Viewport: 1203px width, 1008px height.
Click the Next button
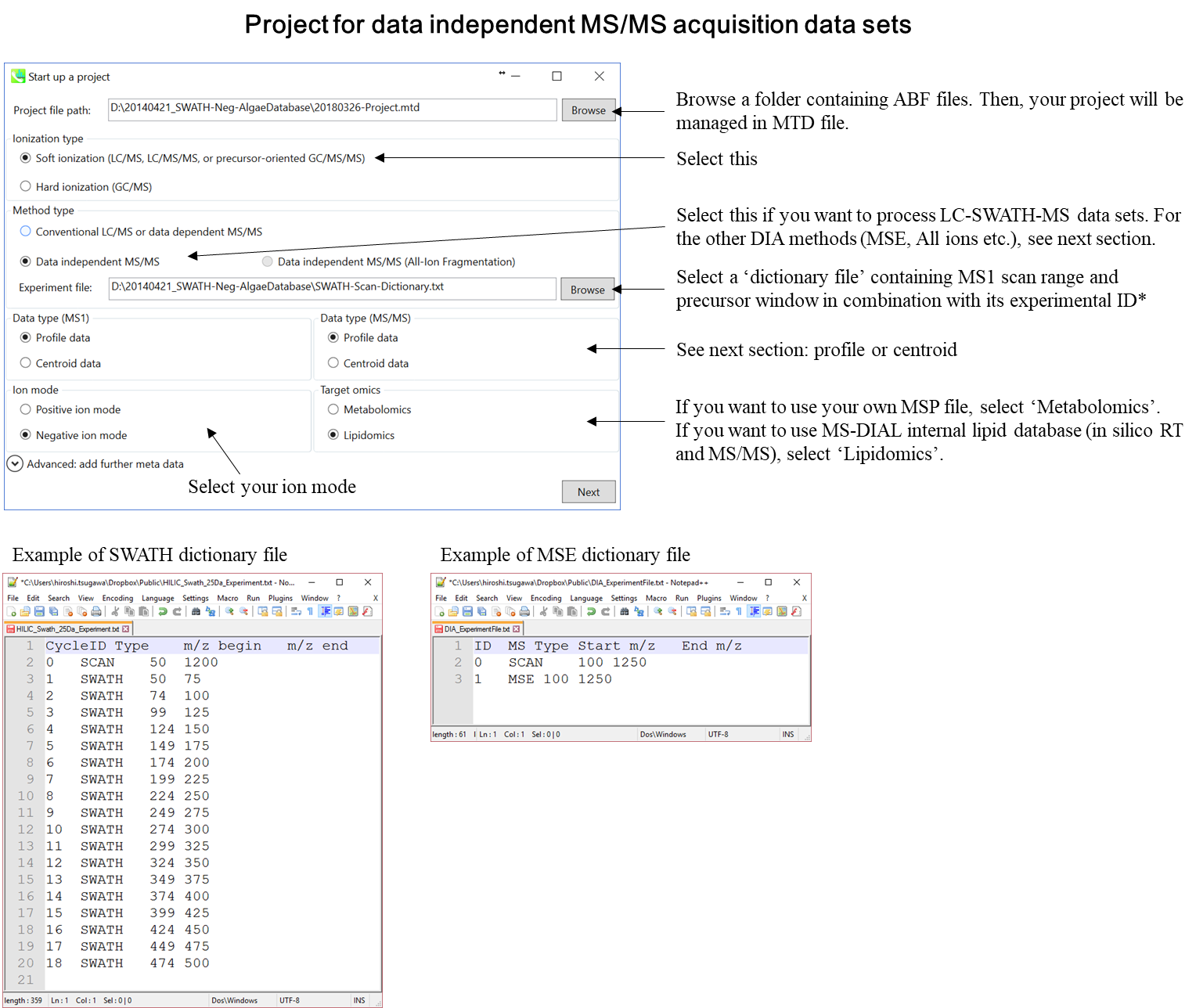[589, 491]
